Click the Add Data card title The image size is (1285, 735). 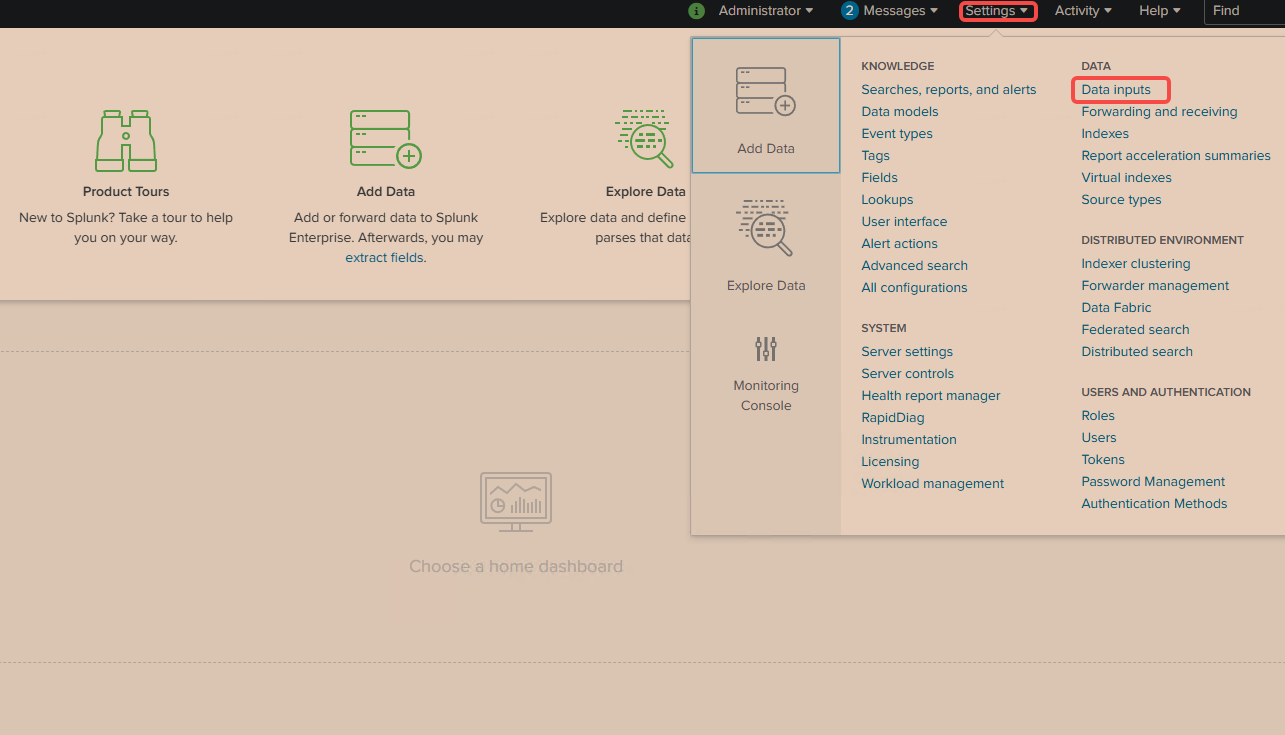[x=386, y=192]
